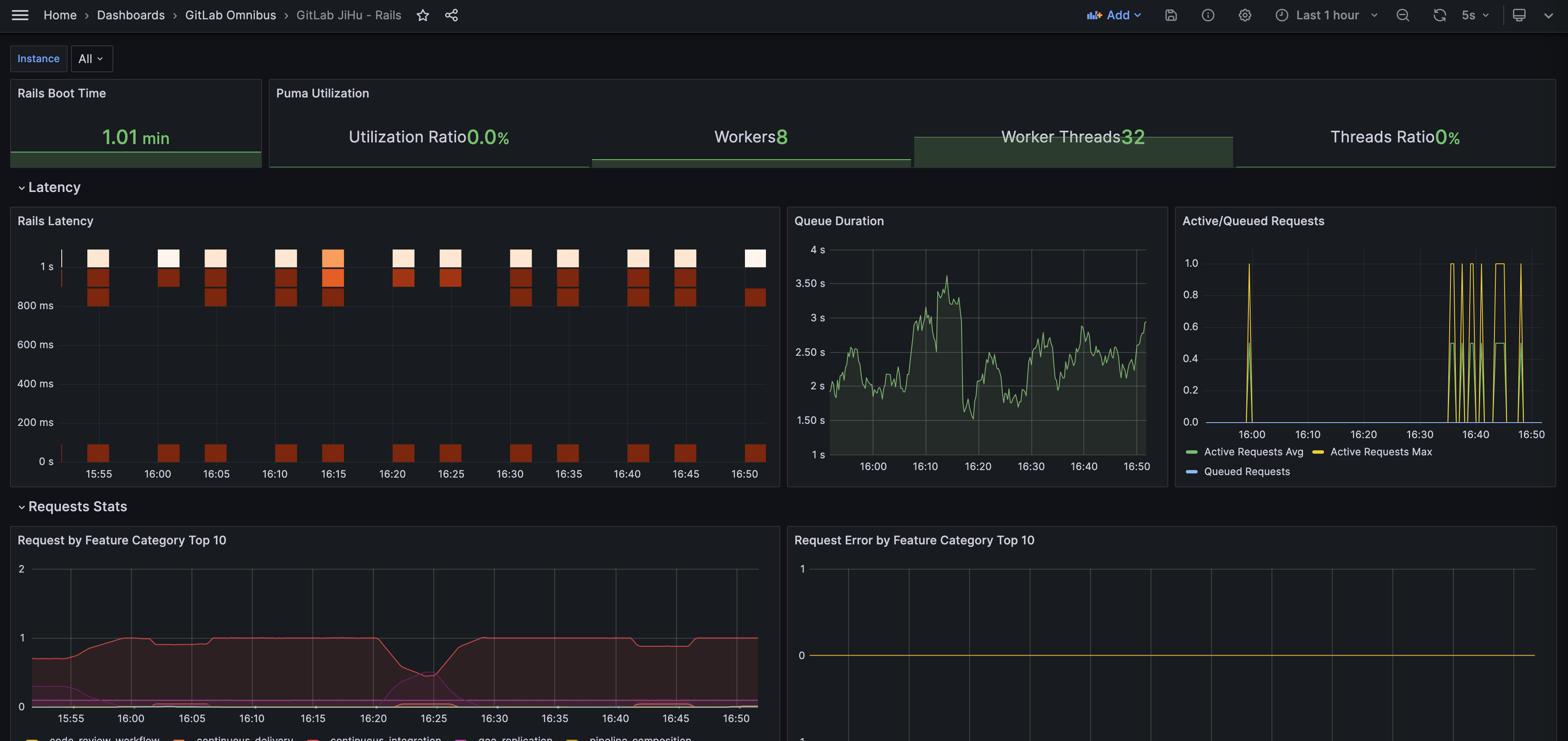
Task: Refresh the dashboard now
Action: pyautogui.click(x=1439, y=15)
